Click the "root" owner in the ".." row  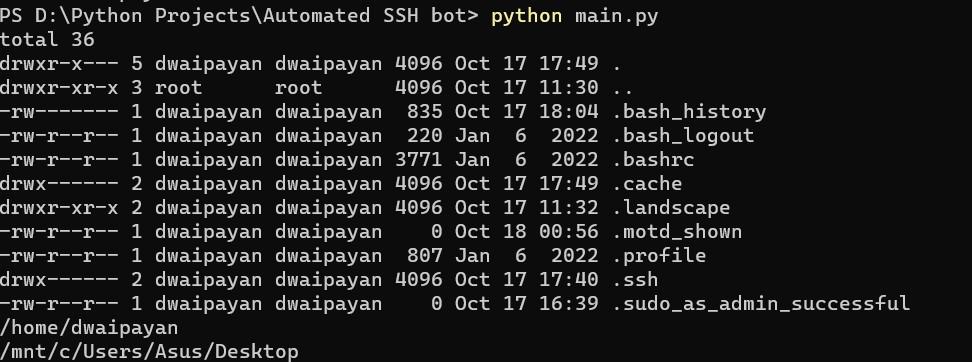179,88
